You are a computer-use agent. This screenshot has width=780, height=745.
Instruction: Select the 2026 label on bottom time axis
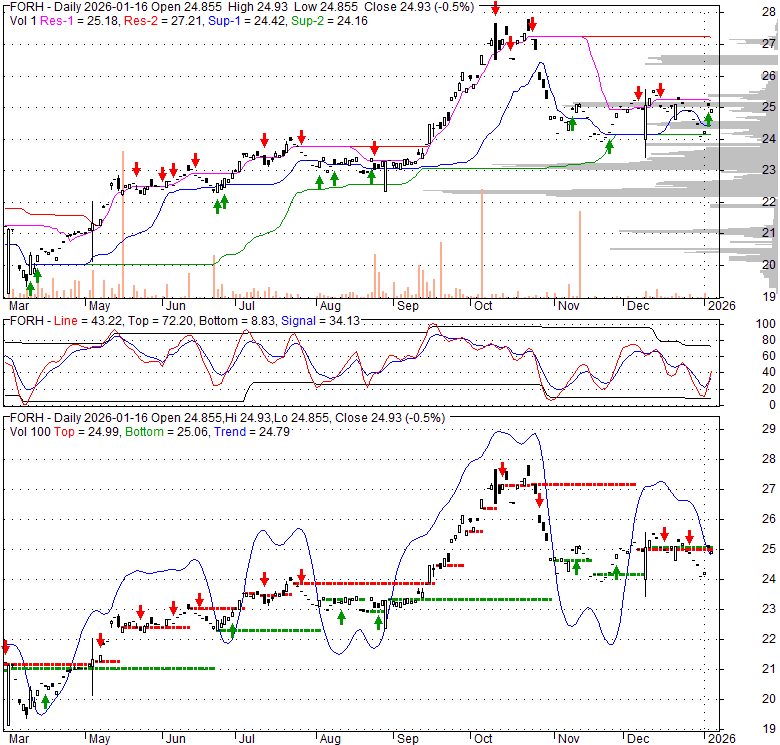(714, 739)
